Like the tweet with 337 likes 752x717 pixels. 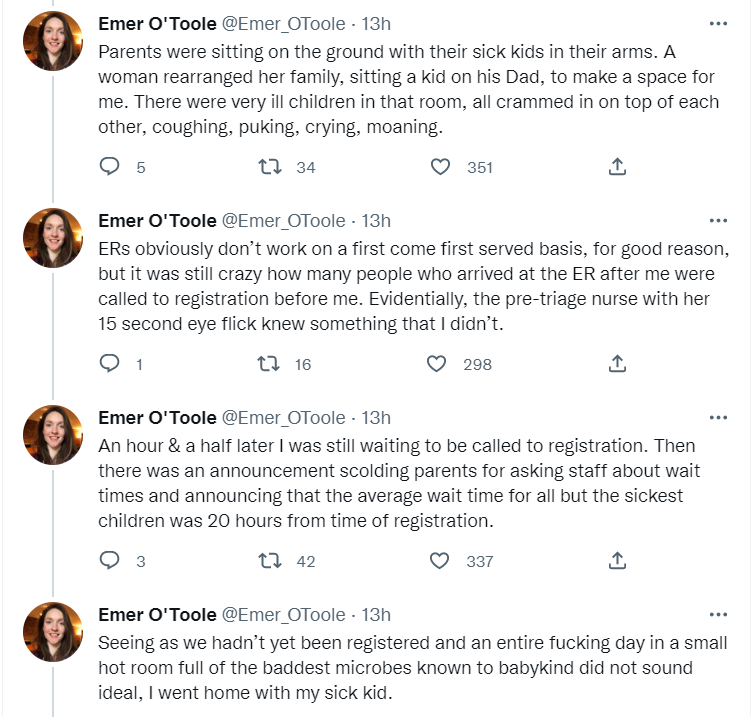tap(440, 561)
